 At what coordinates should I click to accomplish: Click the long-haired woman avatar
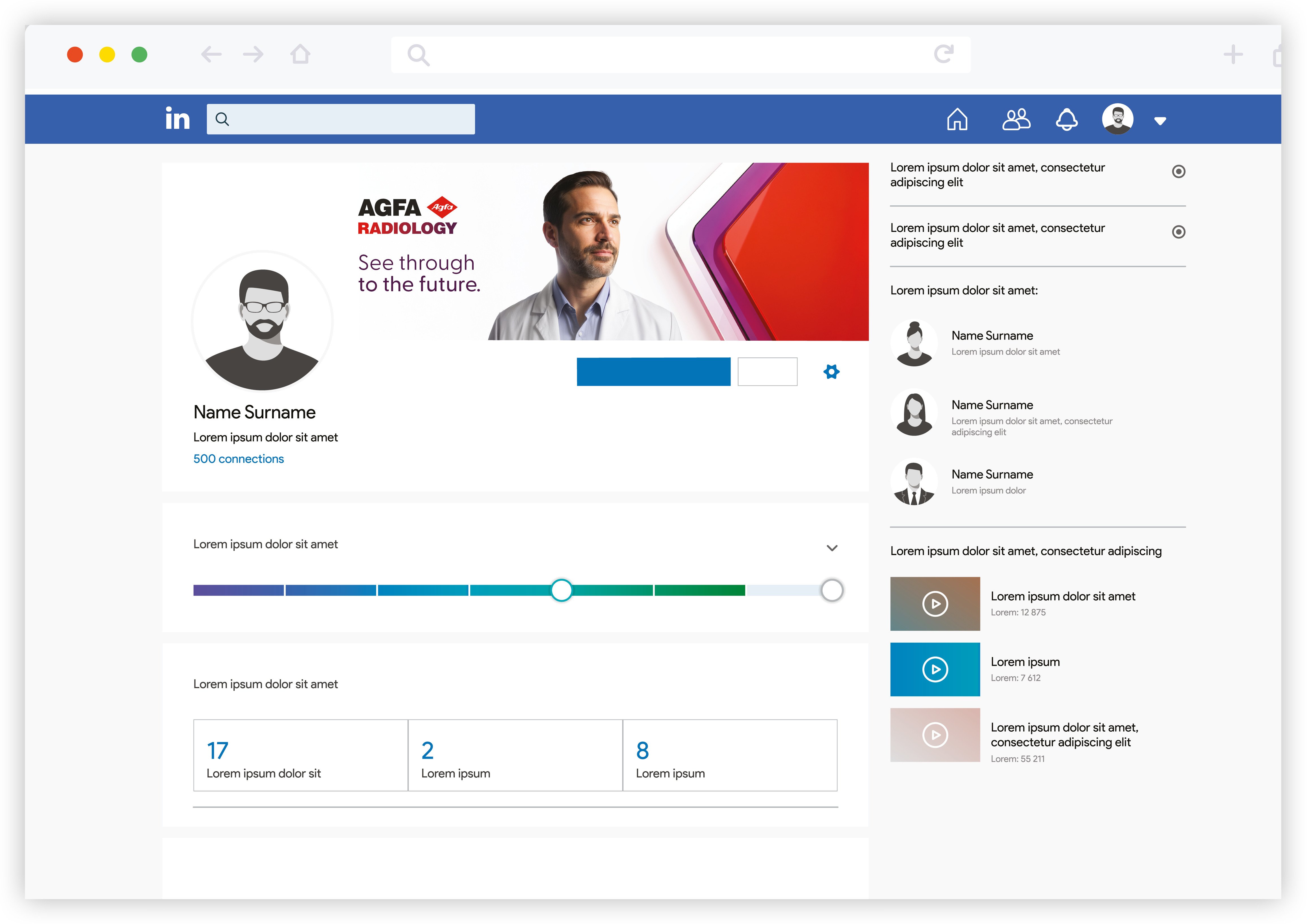[x=914, y=412]
